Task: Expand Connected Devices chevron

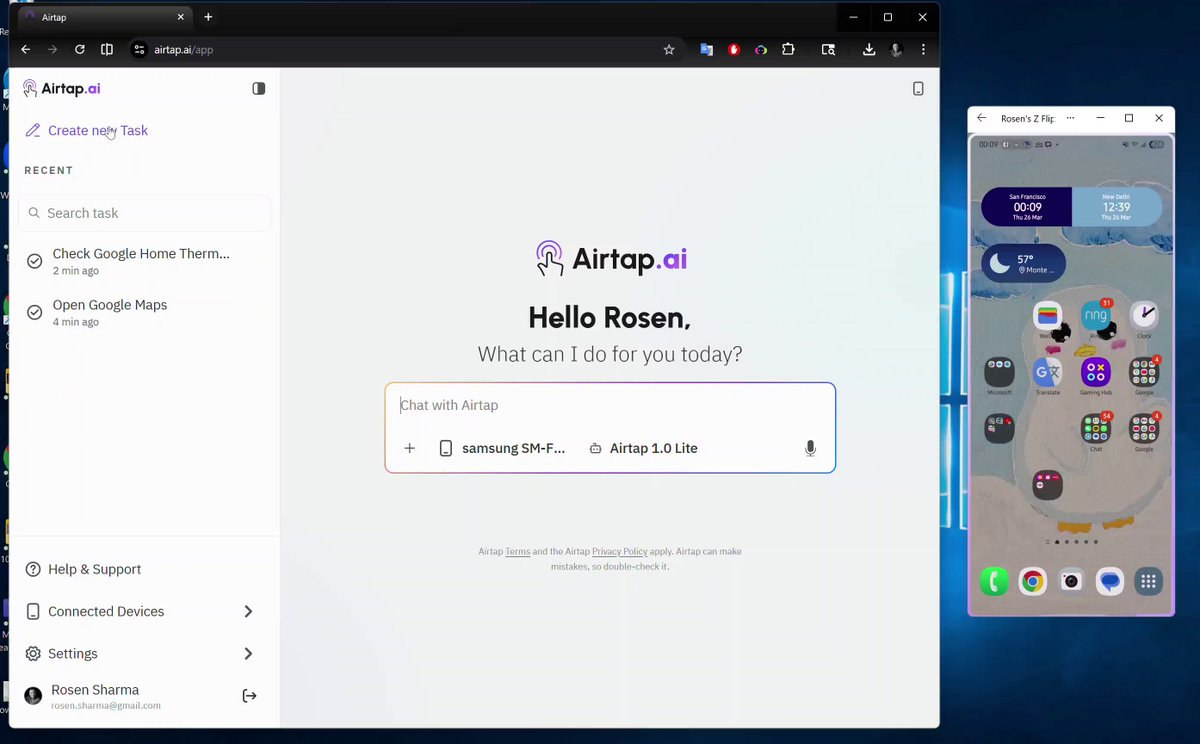Action: click(x=248, y=611)
